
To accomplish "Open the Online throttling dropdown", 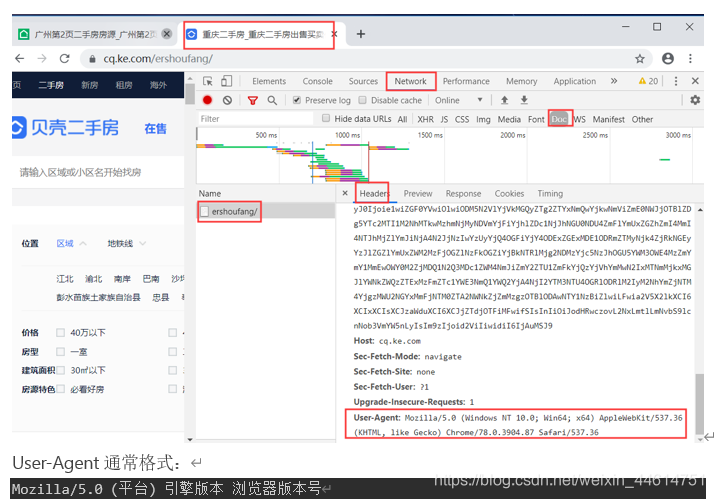I will click(459, 100).
